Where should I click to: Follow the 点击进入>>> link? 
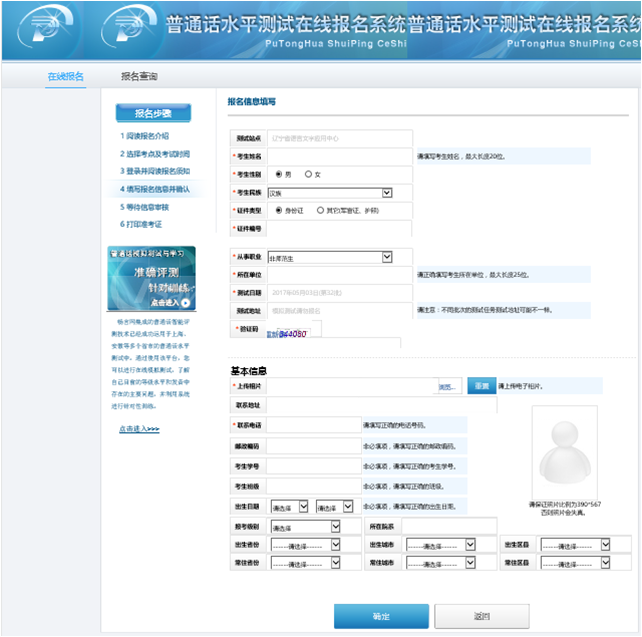(x=139, y=429)
